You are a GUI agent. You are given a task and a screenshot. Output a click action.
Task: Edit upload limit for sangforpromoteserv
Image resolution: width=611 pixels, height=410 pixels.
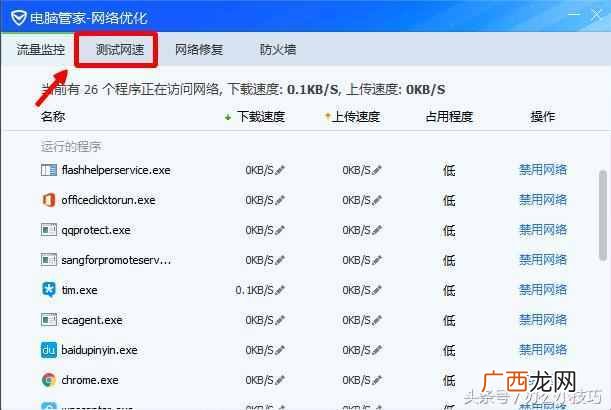[x=376, y=260]
